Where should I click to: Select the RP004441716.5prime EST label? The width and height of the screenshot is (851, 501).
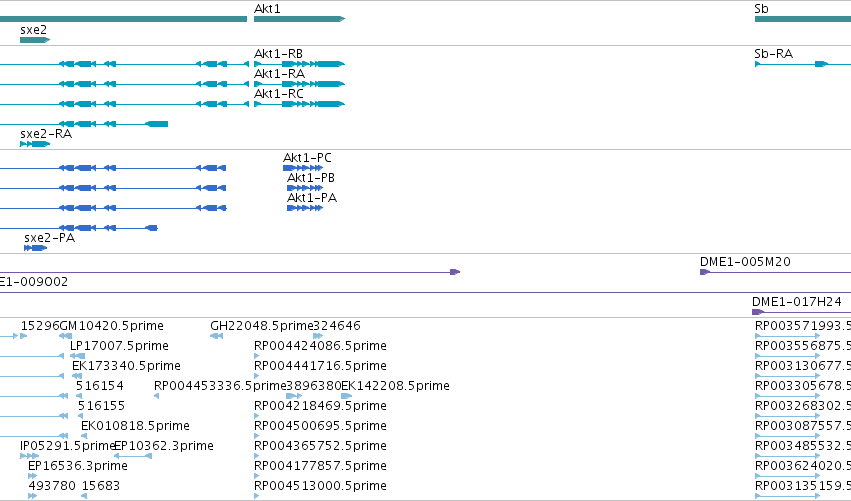320,366
